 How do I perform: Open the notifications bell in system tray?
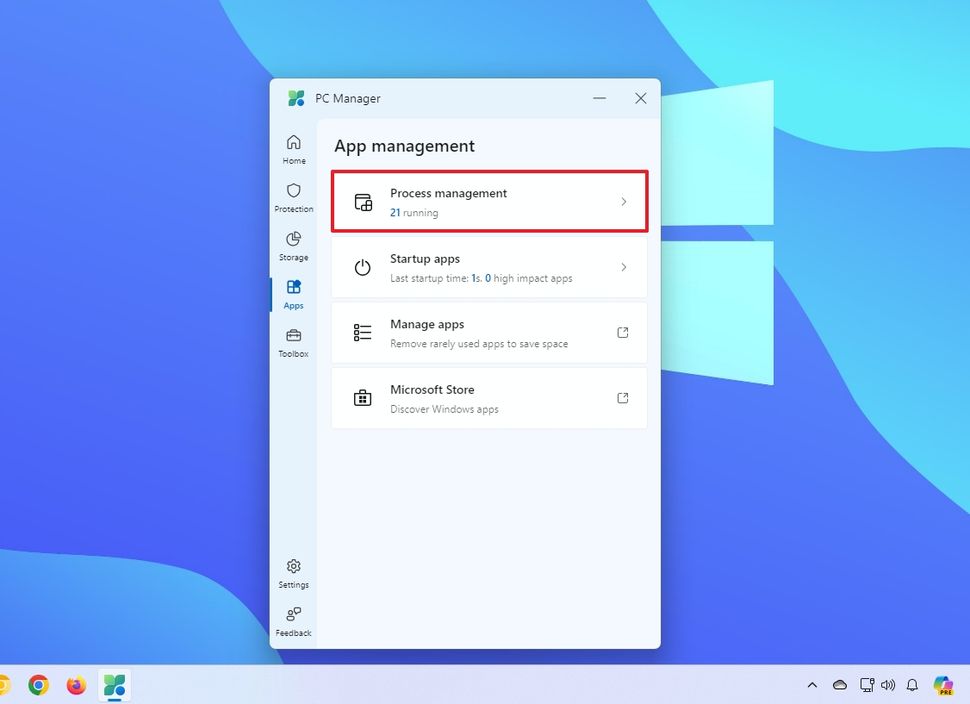911,685
